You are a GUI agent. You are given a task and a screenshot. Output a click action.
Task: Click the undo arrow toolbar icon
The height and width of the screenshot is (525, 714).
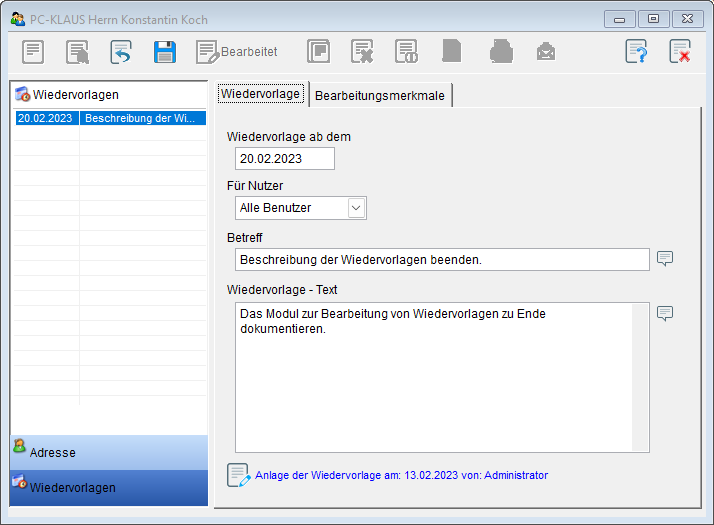pos(121,52)
